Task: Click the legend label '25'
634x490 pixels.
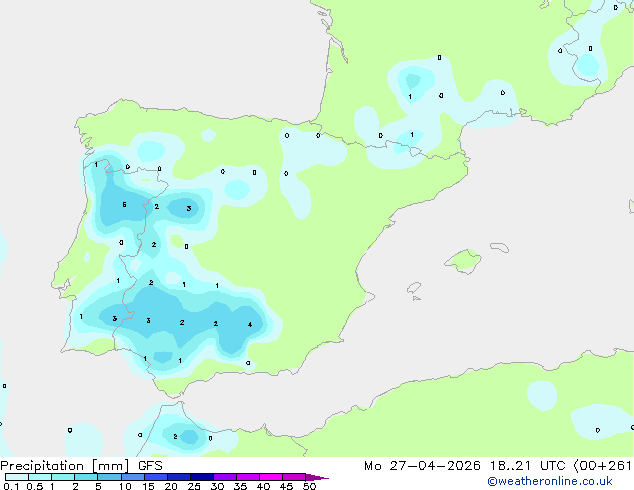Action: coord(194,486)
